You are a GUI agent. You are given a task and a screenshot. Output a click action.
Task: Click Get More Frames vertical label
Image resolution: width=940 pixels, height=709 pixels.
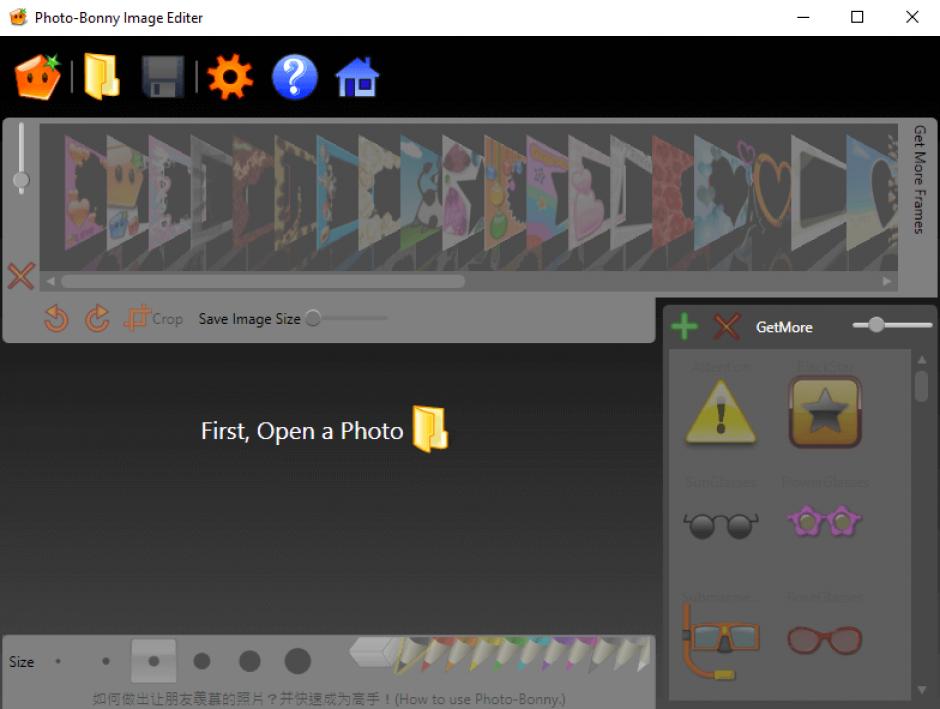pos(919,179)
